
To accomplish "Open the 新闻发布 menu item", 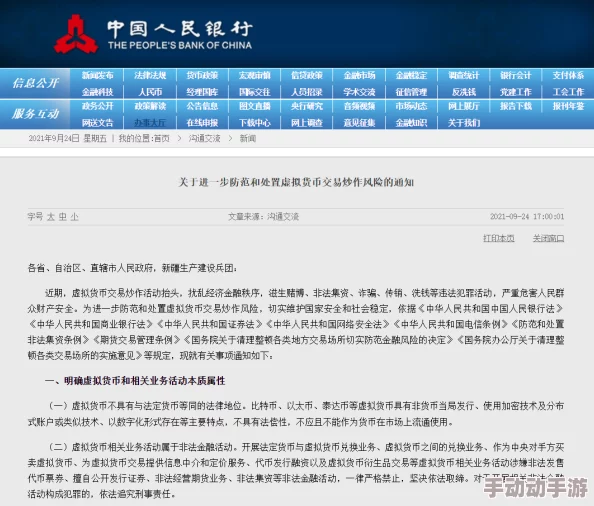I will click(97, 75).
